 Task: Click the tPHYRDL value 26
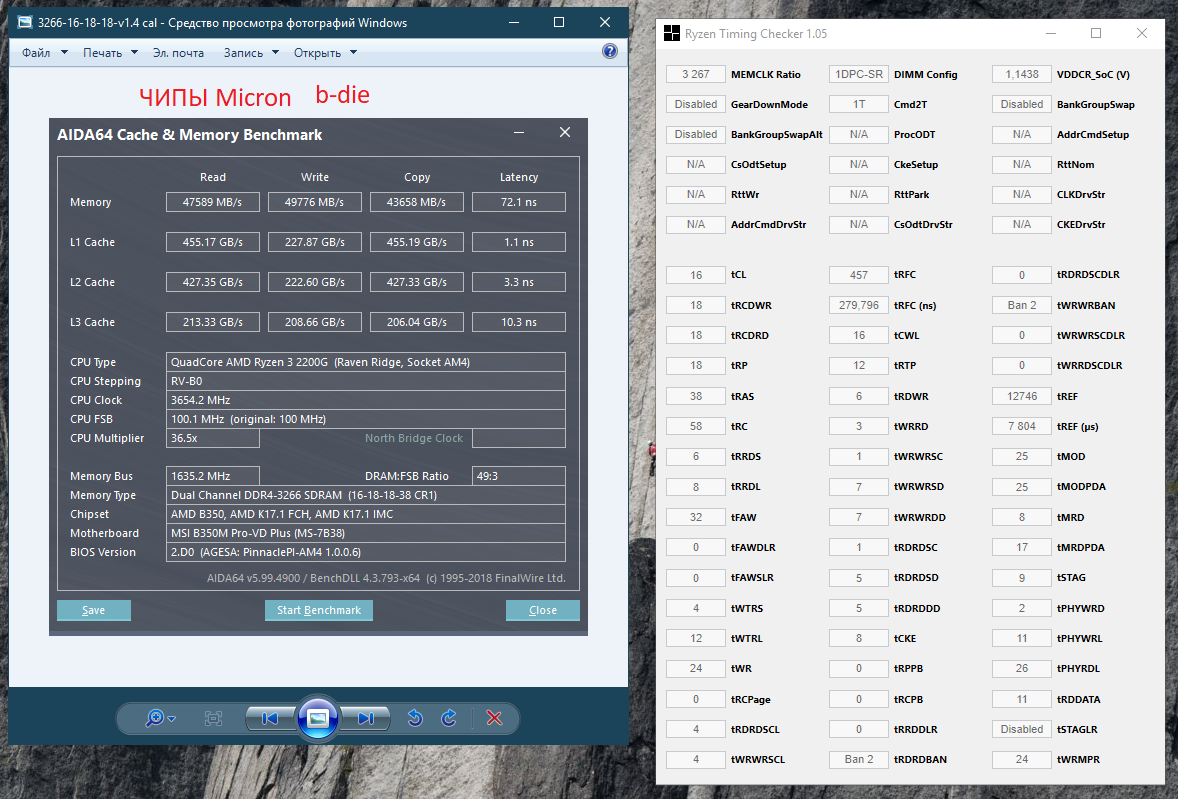tap(1022, 668)
